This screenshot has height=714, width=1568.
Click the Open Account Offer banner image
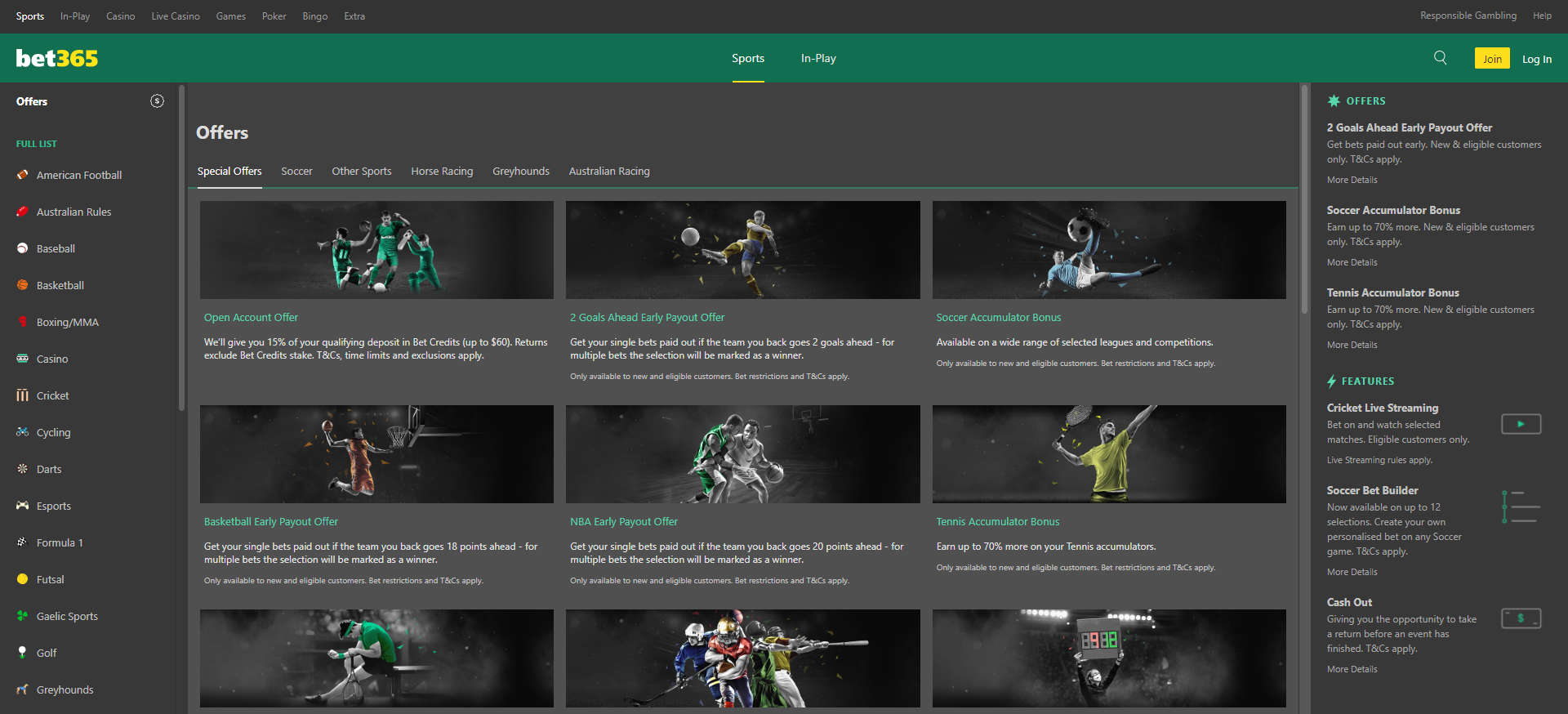[x=376, y=250]
